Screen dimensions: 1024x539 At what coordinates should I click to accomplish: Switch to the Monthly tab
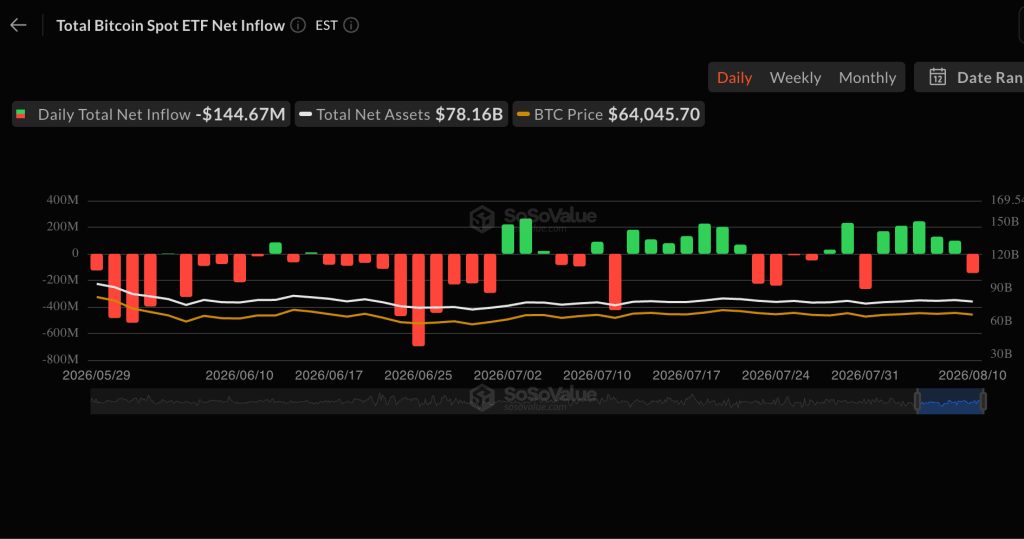(x=867, y=77)
